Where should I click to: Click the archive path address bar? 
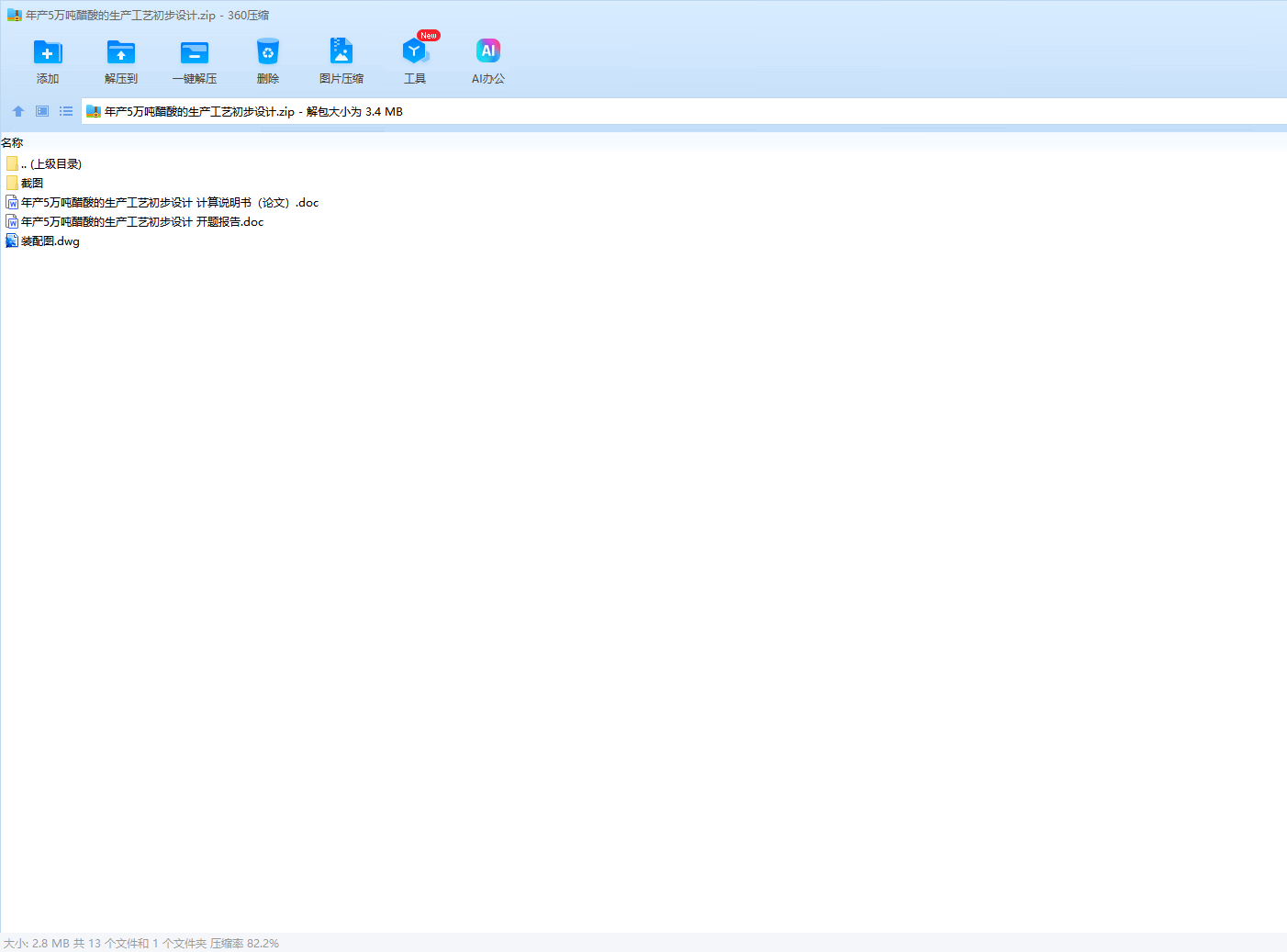point(643,111)
